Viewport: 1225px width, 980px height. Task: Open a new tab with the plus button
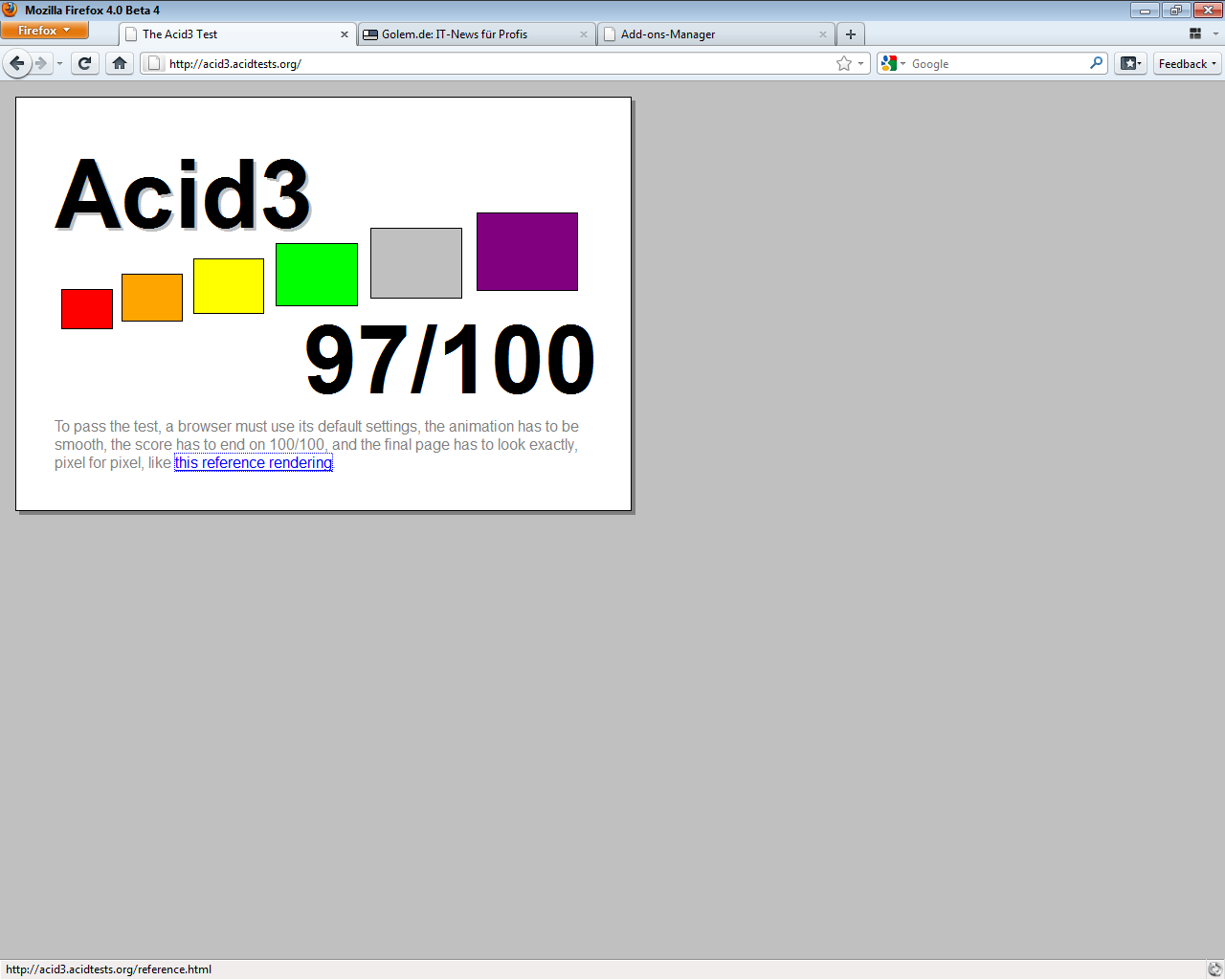(850, 33)
